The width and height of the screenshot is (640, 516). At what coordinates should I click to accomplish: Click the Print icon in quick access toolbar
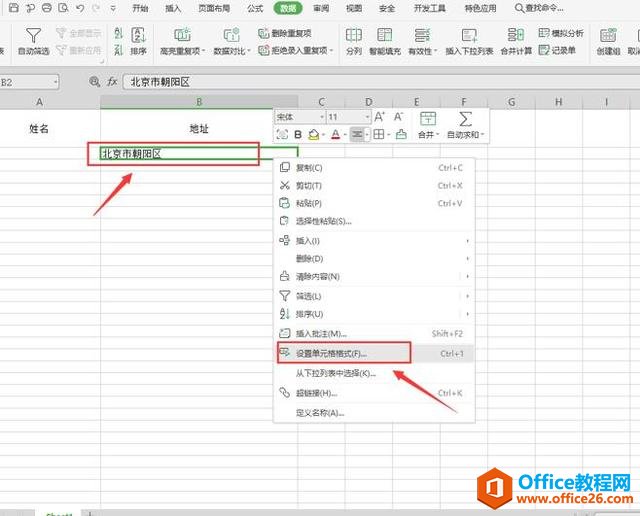point(47,7)
